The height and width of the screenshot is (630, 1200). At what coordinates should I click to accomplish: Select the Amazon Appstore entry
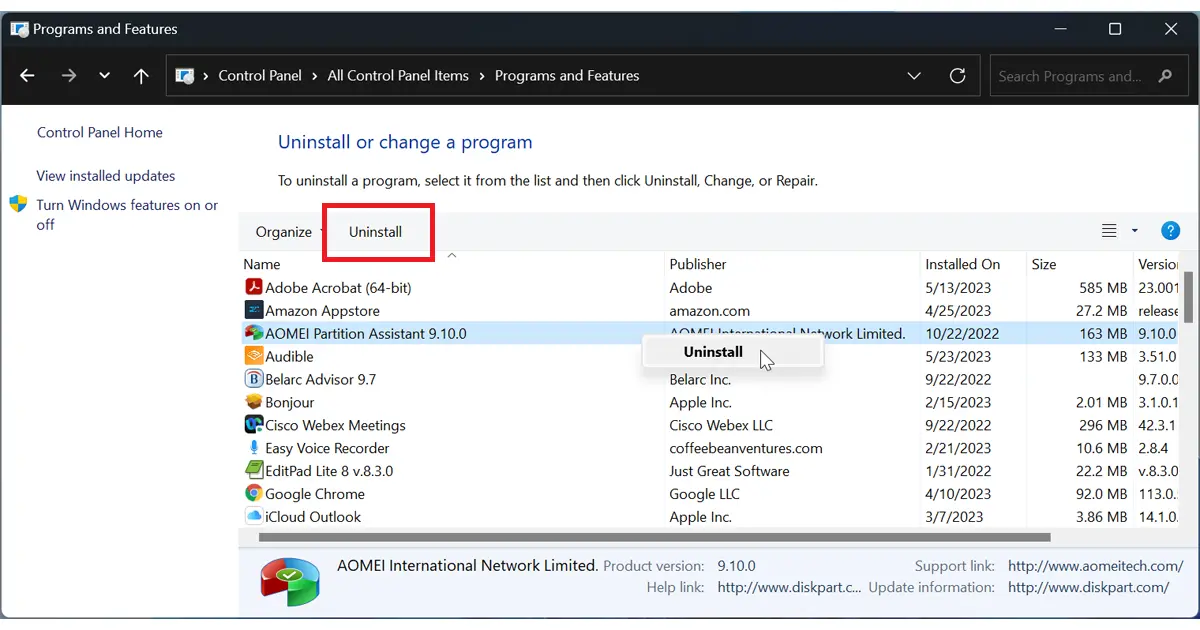click(x=322, y=310)
